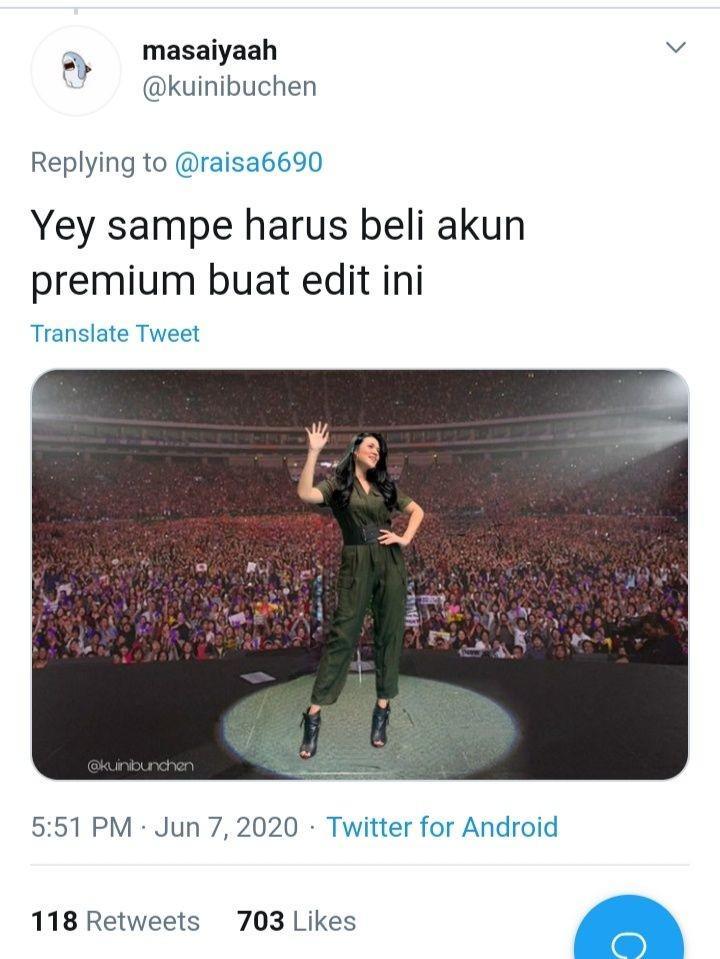Viewport: 720px width, 959px height.
Task: Open masaiyaah's profile avatar
Action: coord(76,70)
